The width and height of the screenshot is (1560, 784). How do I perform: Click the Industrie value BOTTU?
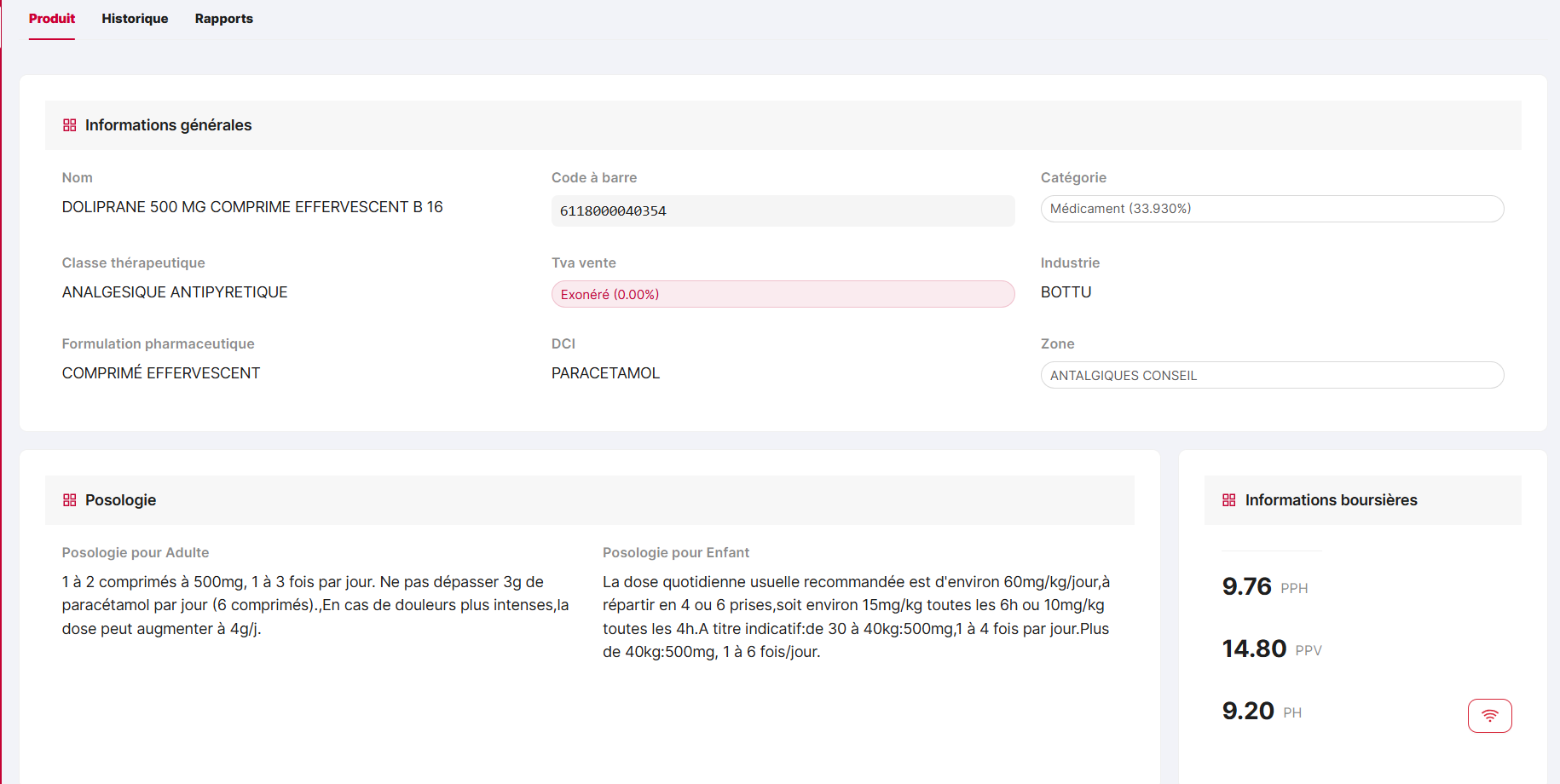[x=1066, y=291]
